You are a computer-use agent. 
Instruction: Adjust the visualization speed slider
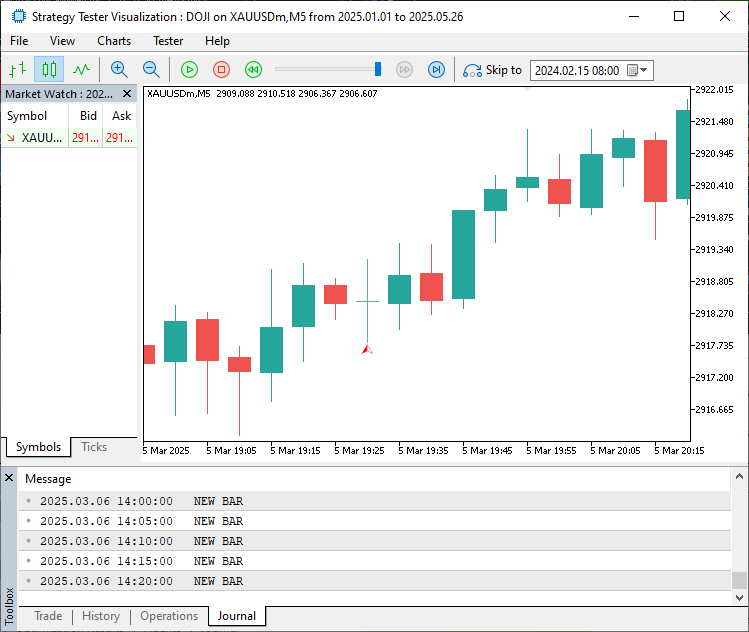coord(378,69)
